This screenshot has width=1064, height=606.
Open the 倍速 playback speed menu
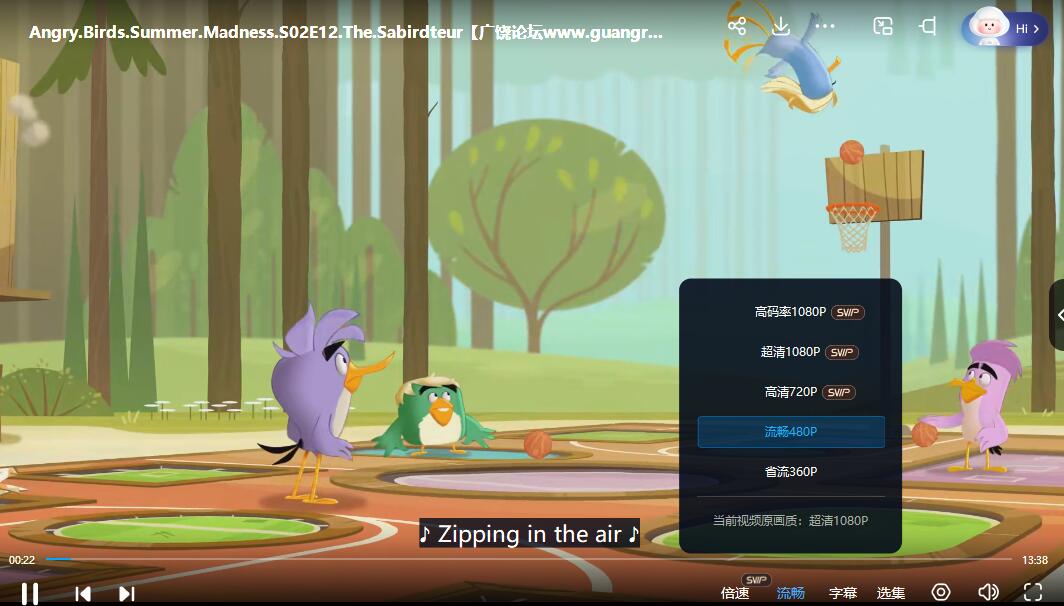[x=735, y=593]
